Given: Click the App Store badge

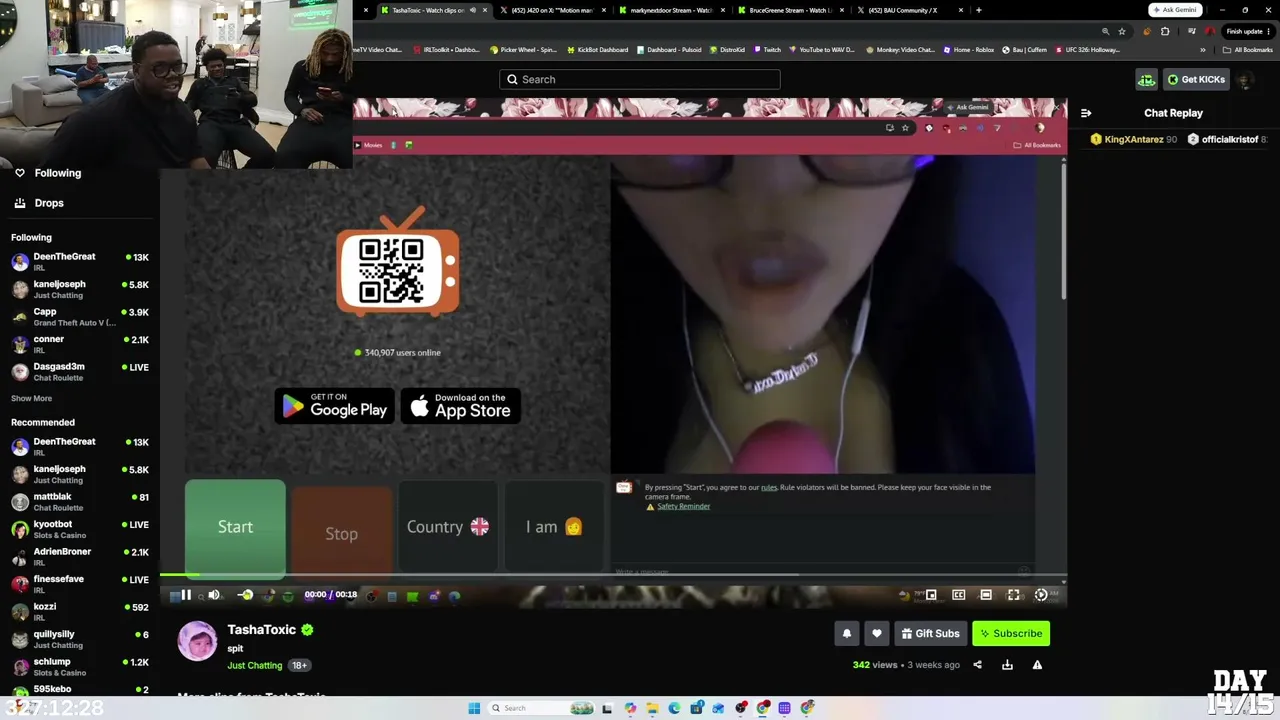Looking at the screenshot, I should (461, 405).
